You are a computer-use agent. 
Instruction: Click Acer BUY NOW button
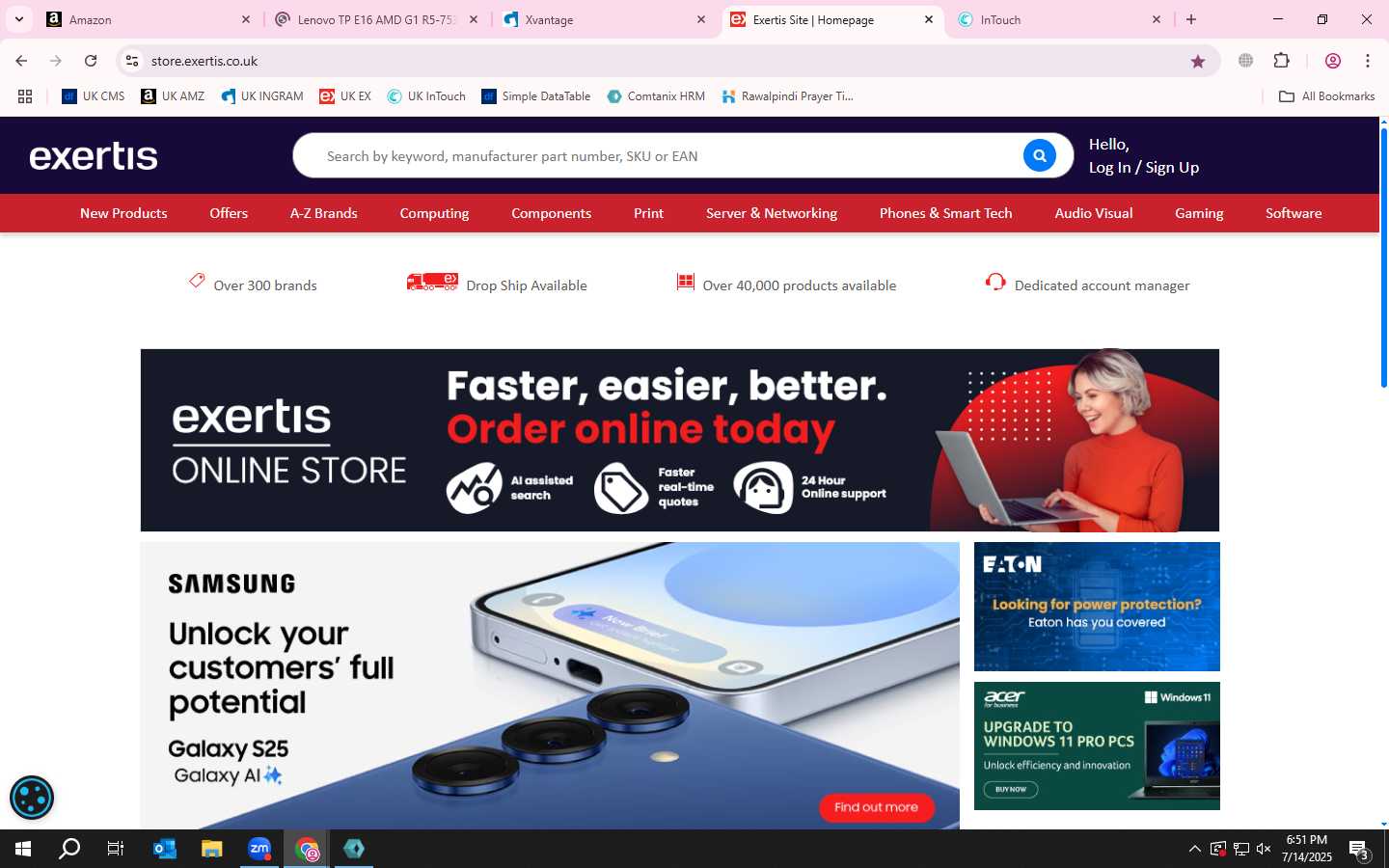click(1011, 789)
